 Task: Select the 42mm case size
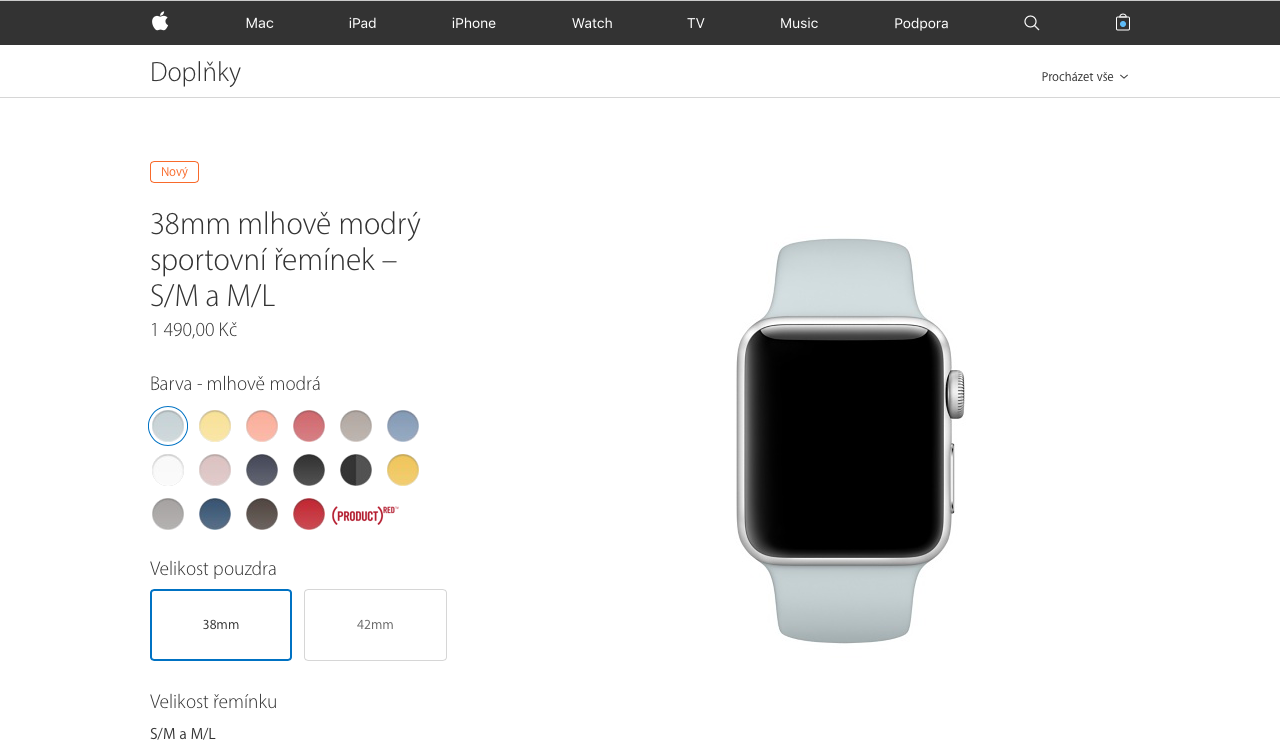point(375,625)
